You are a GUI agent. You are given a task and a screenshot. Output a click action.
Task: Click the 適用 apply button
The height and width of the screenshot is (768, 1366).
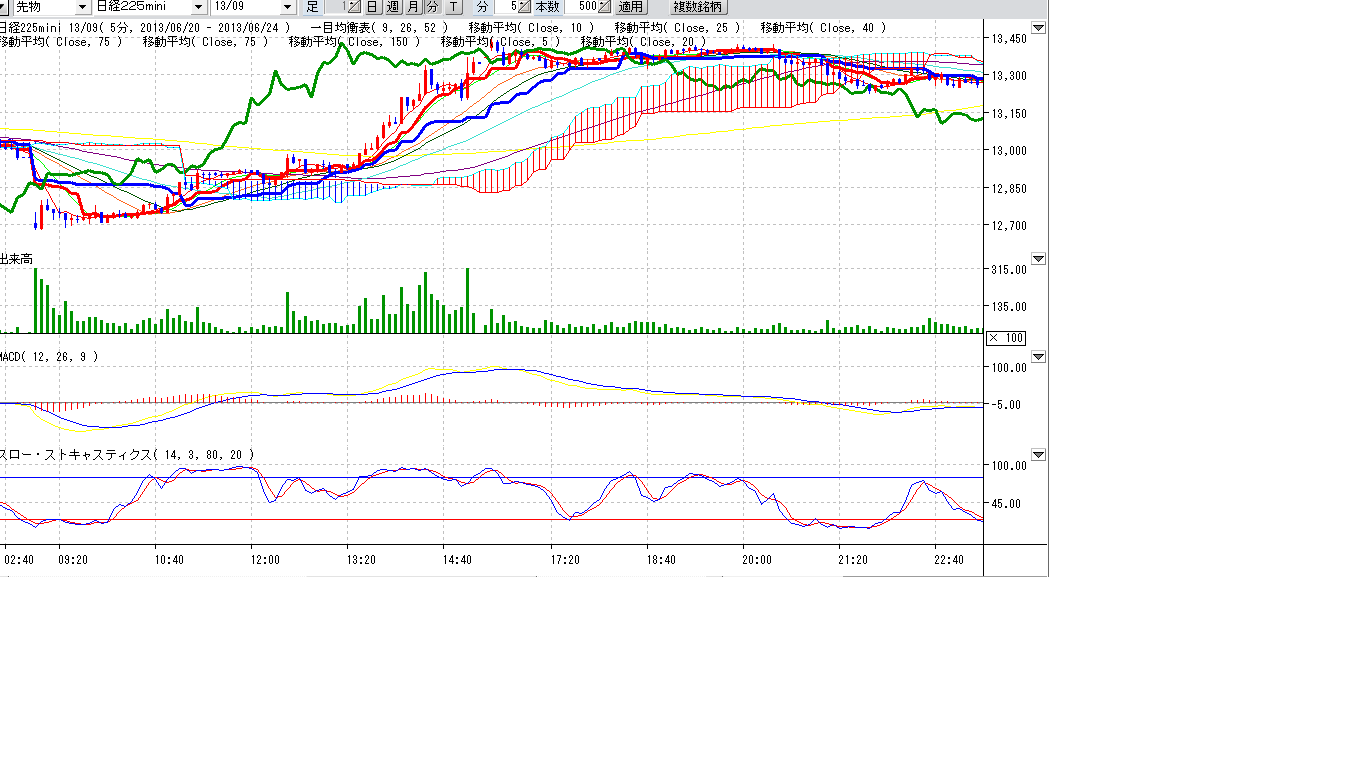630,7
